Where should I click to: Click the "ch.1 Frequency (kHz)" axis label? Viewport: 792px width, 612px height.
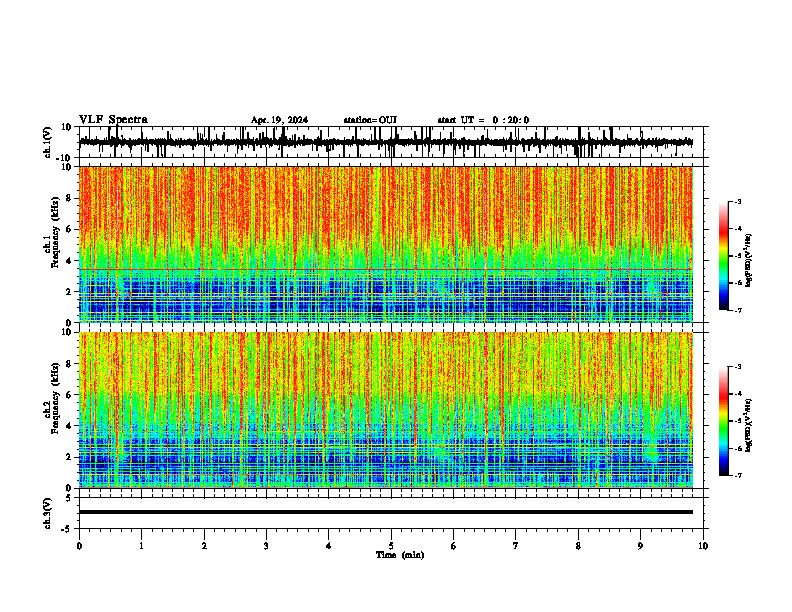[51, 232]
